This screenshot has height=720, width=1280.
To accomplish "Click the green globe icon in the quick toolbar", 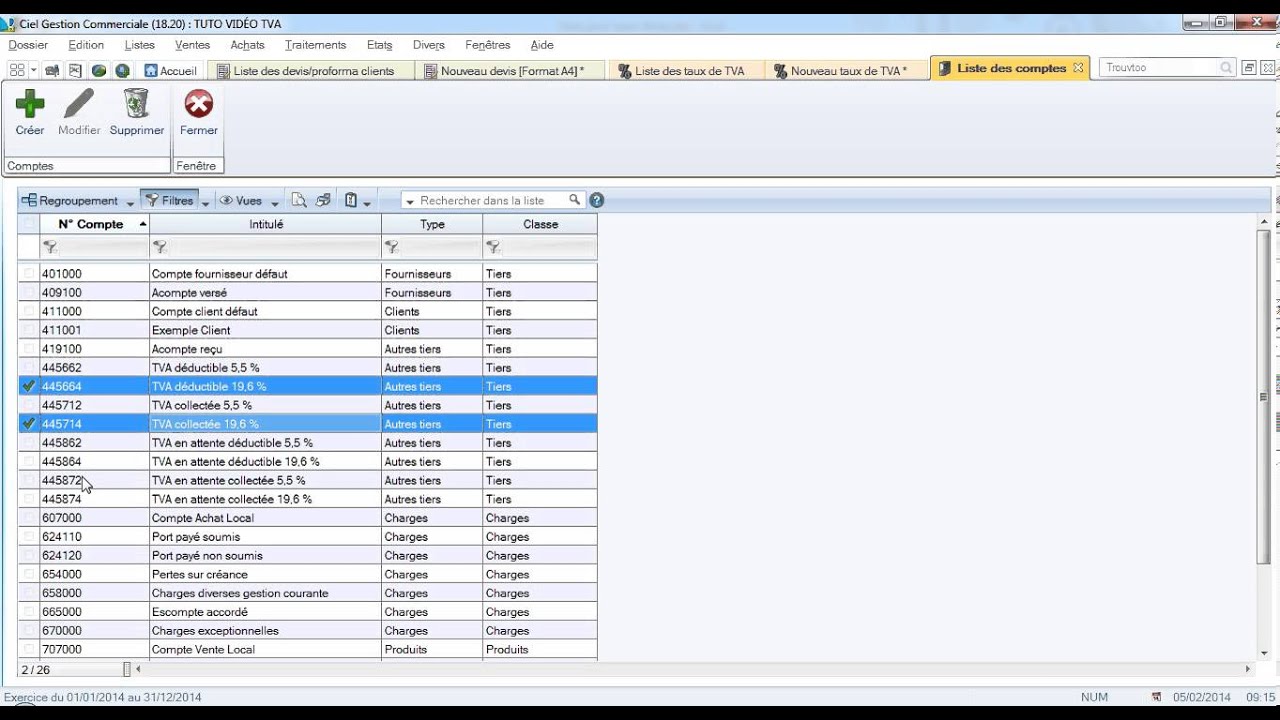I will [99, 70].
